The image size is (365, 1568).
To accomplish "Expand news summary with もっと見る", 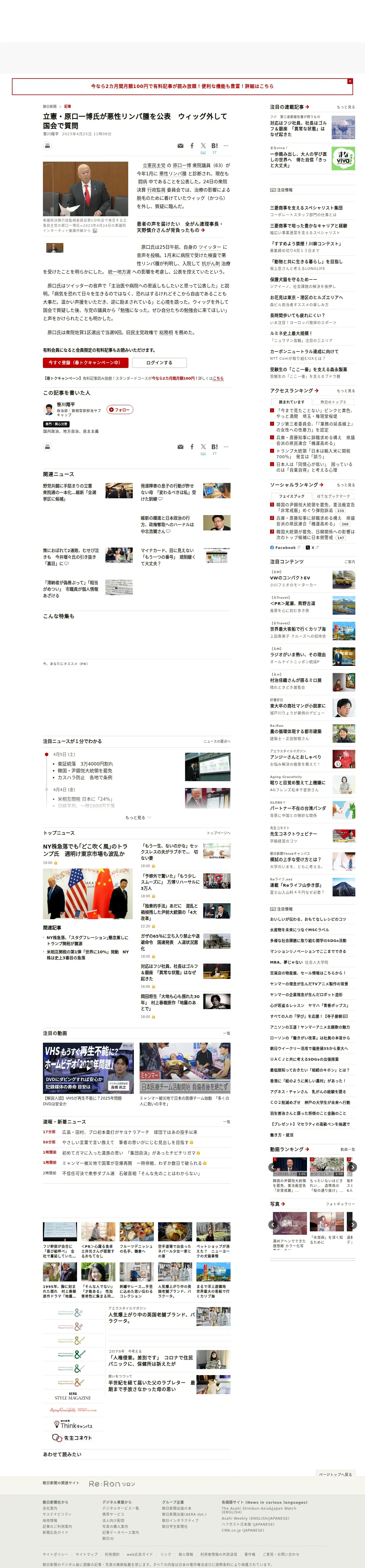I will tap(138, 818).
